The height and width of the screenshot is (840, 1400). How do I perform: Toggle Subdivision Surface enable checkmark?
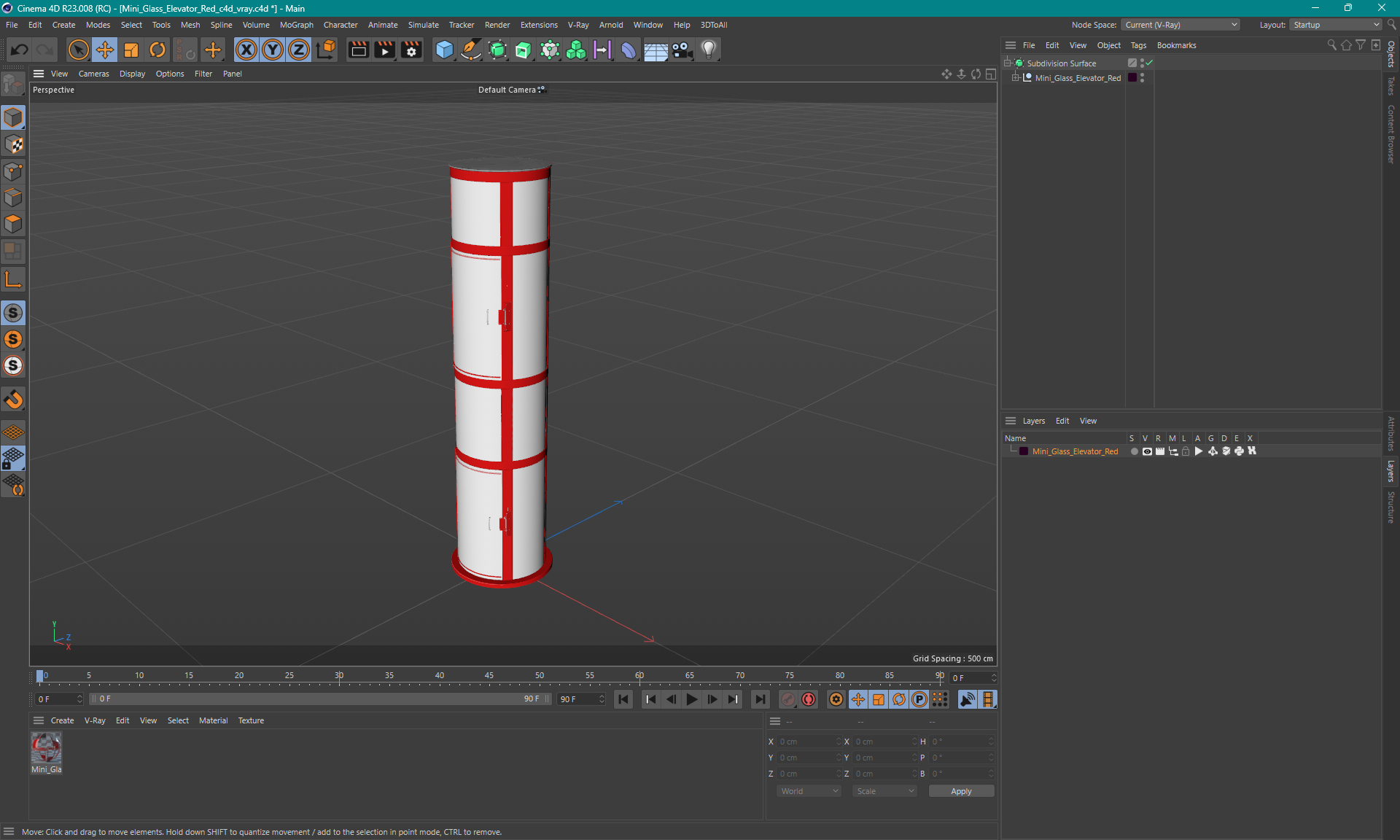(1149, 63)
